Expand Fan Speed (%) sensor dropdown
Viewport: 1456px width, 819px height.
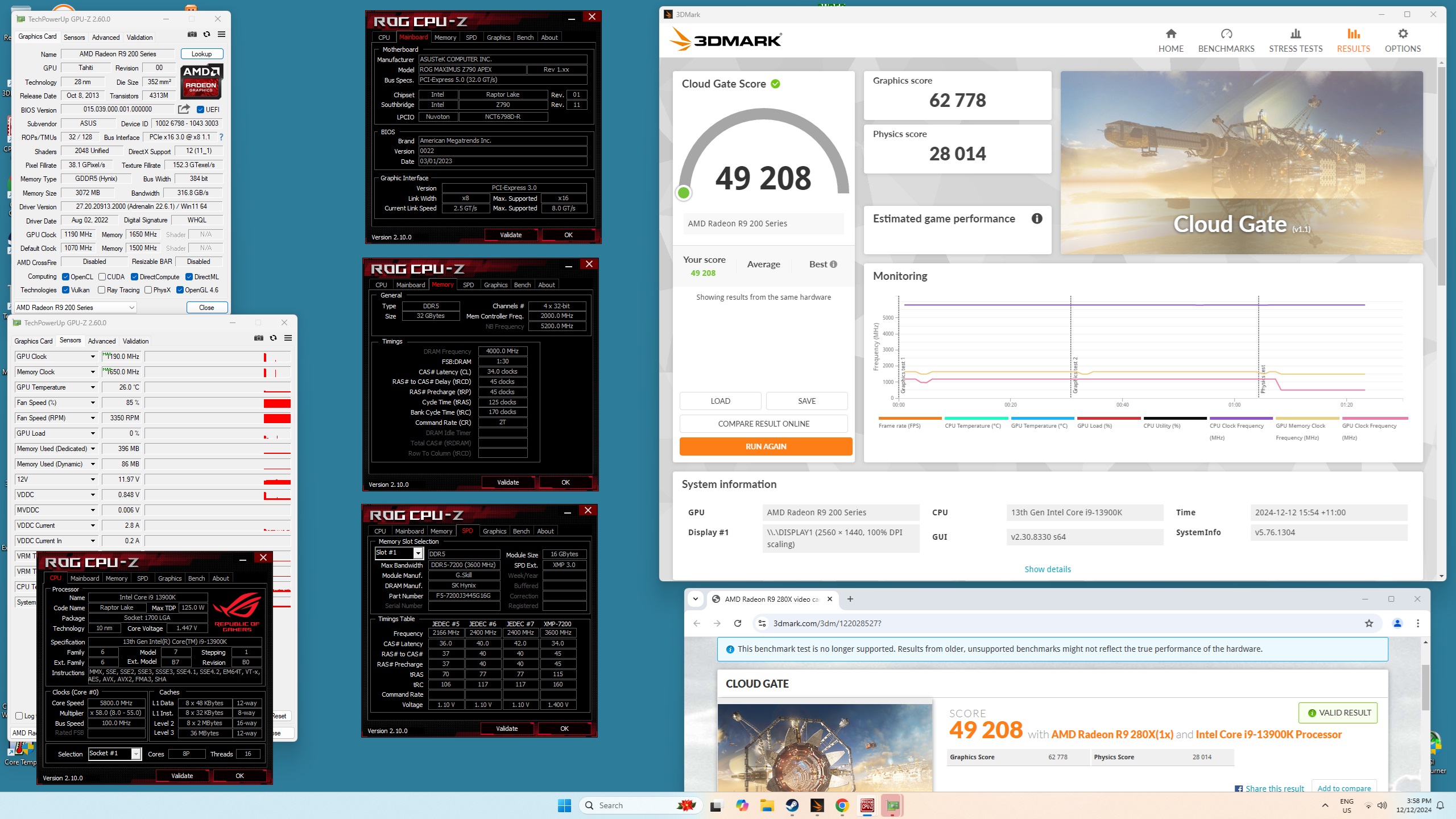point(93,403)
